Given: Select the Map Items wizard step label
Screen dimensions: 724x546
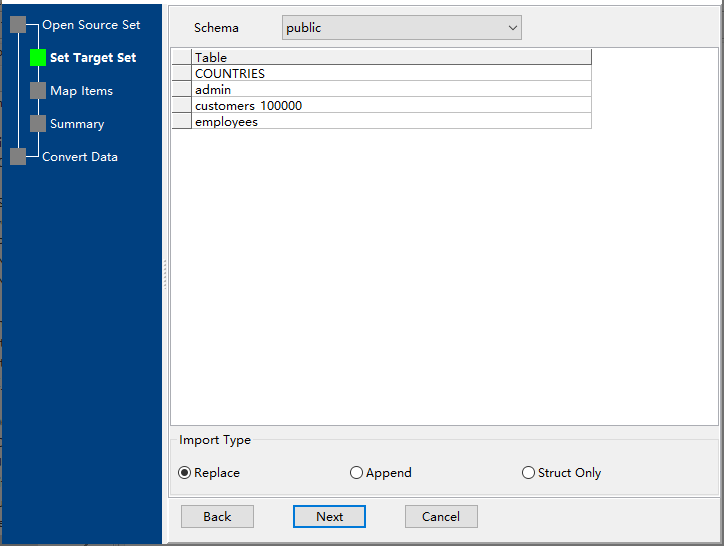Looking at the screenshot, I should [x=81, y=91].
